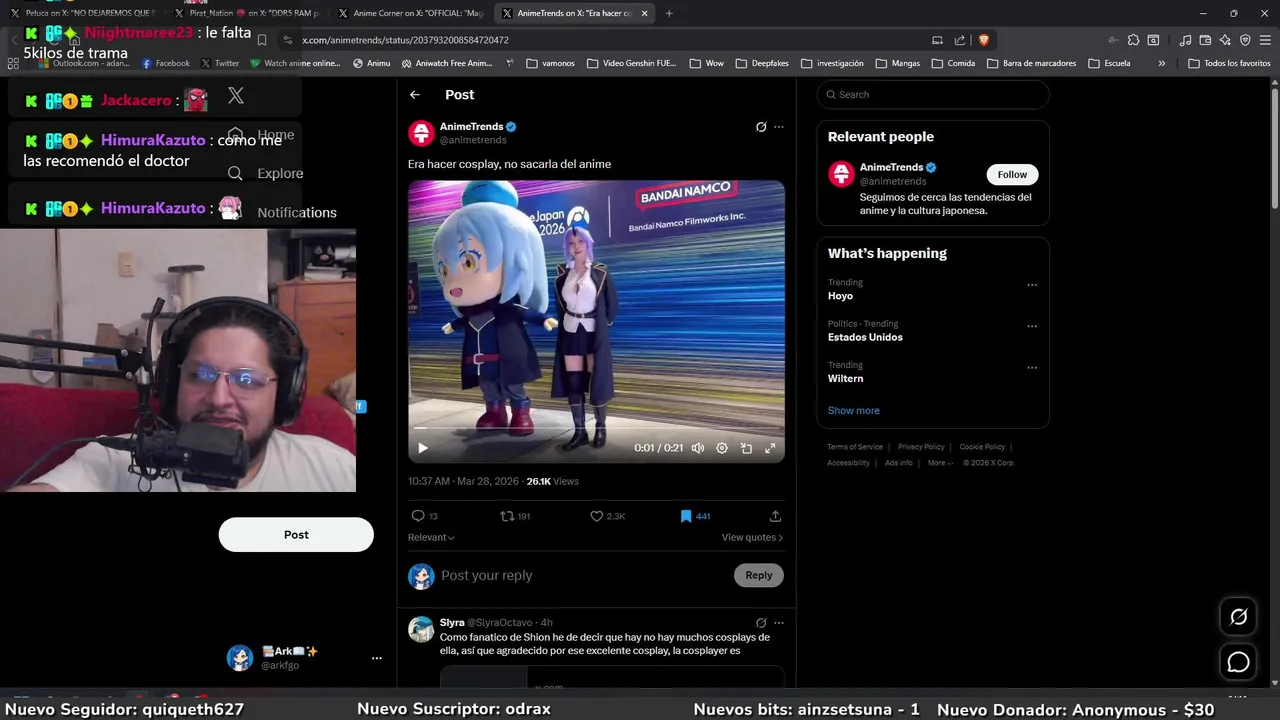The height and width of the screenshot is (720, 1280).
Task: Open Grok icon on Slyra's reply
Action: pyautogui.click(x=761, y=623)
